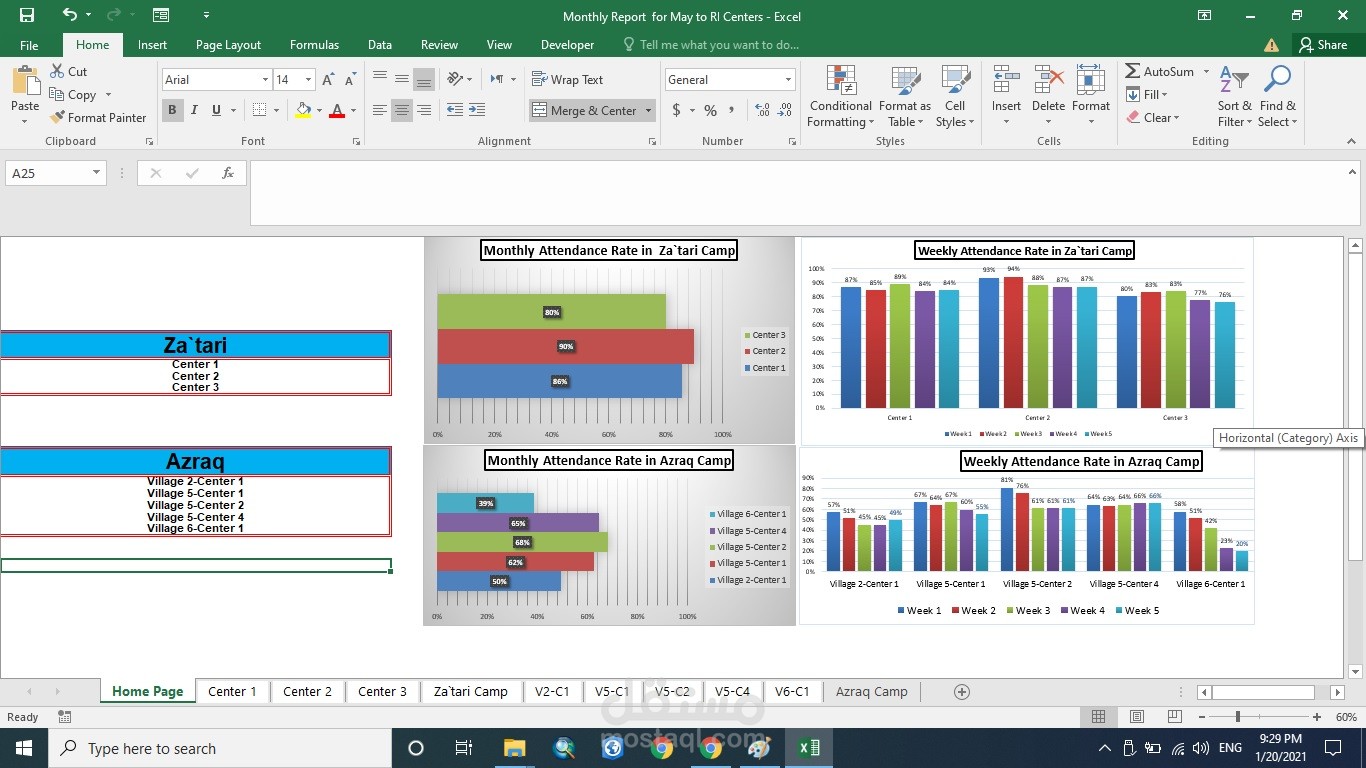Click the Share button
The height and width of the screenshot is (768, 1366).
tap(1322, 44)
